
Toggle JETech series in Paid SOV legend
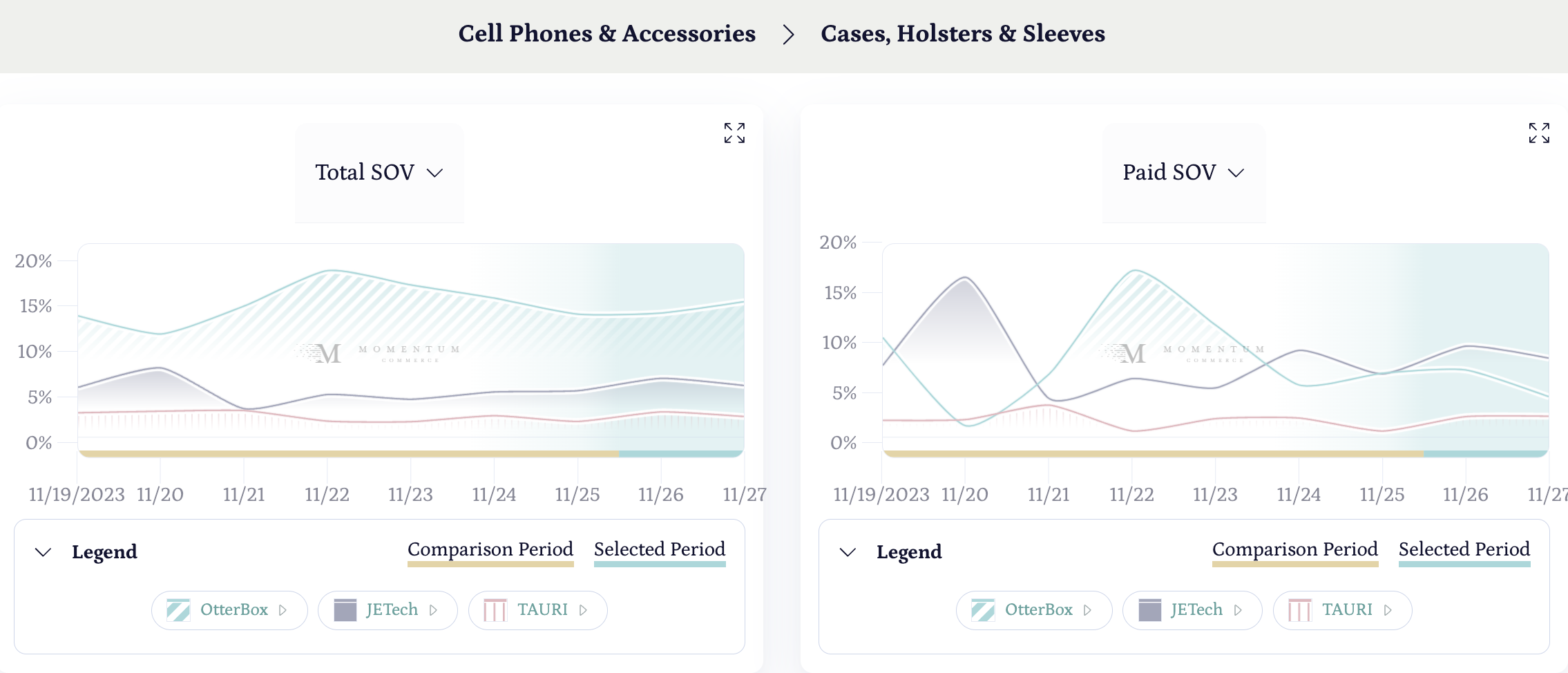coord(1196,610)
